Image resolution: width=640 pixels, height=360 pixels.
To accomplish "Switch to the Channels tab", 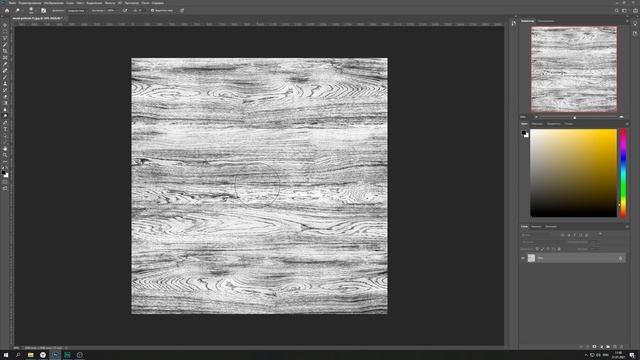I will (x=536, y=227).
